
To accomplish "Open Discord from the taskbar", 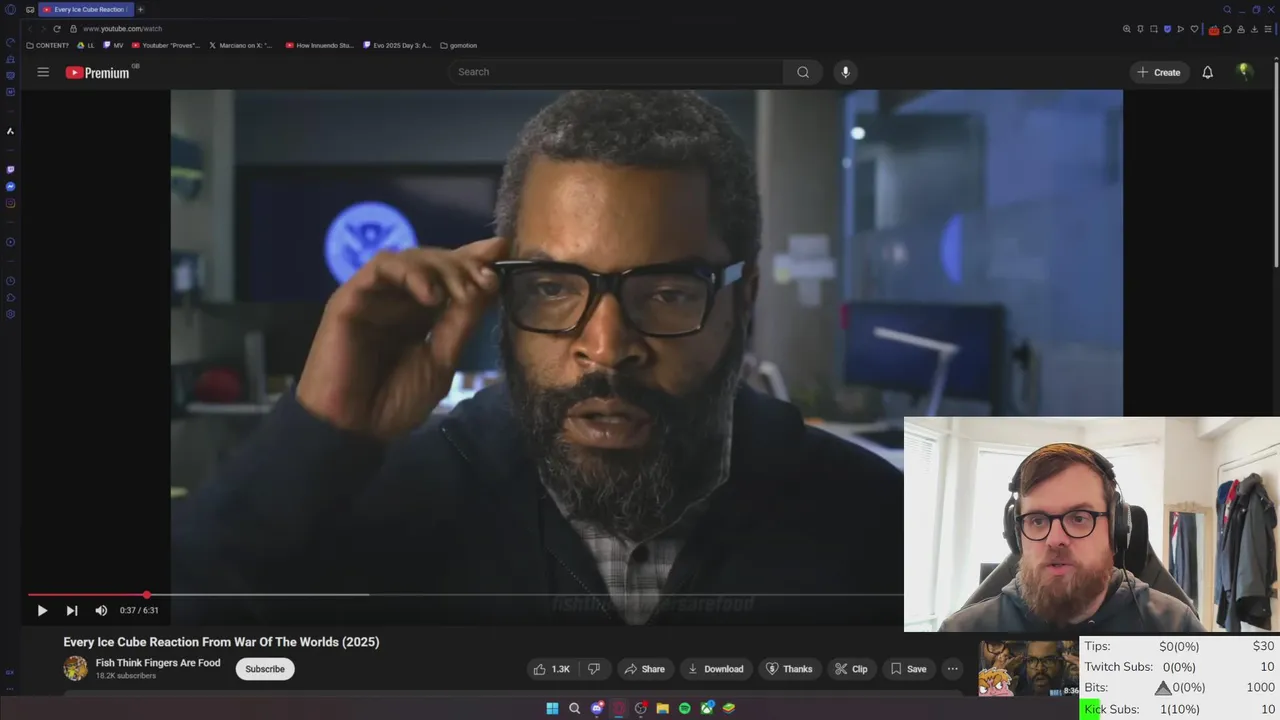I will click(x=597, y=708).
